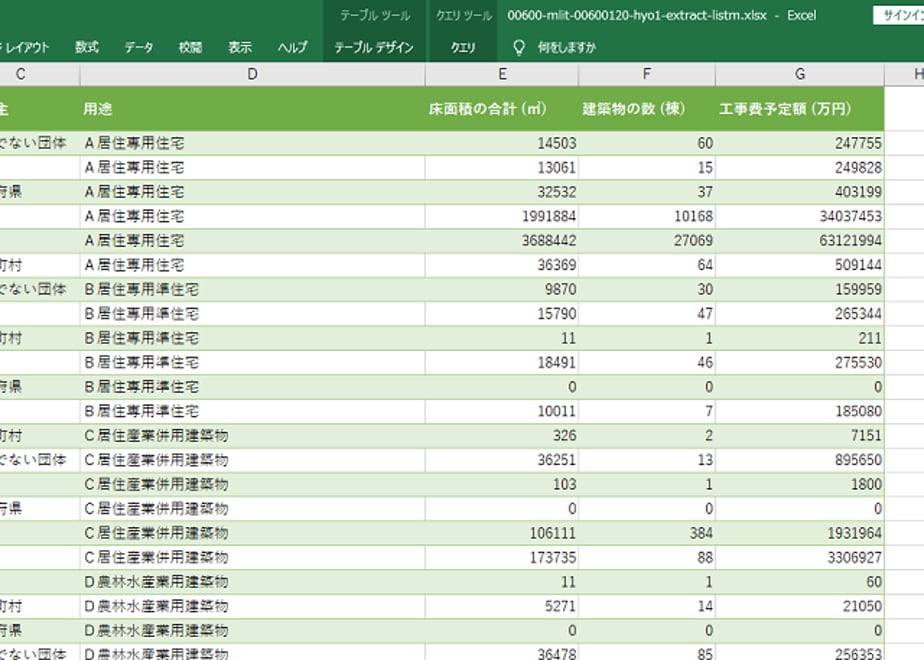The height and width of the screenshot is (660, 924).
Task: Select cell with value 3688442
Action: (x=501, y=241)
